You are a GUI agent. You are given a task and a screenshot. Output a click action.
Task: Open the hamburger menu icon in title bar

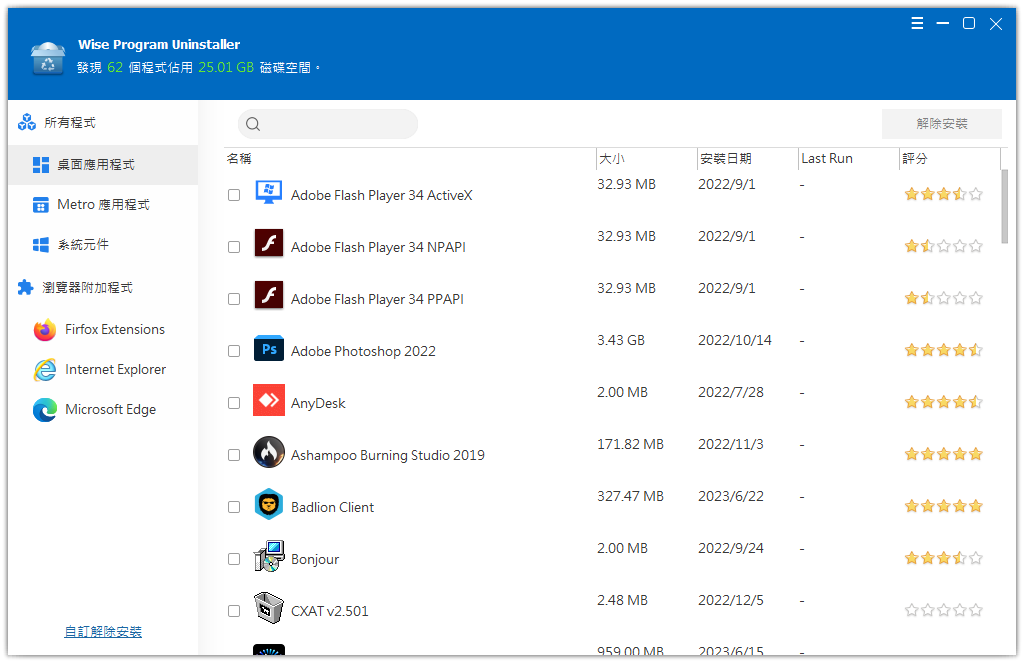point(917,24)
